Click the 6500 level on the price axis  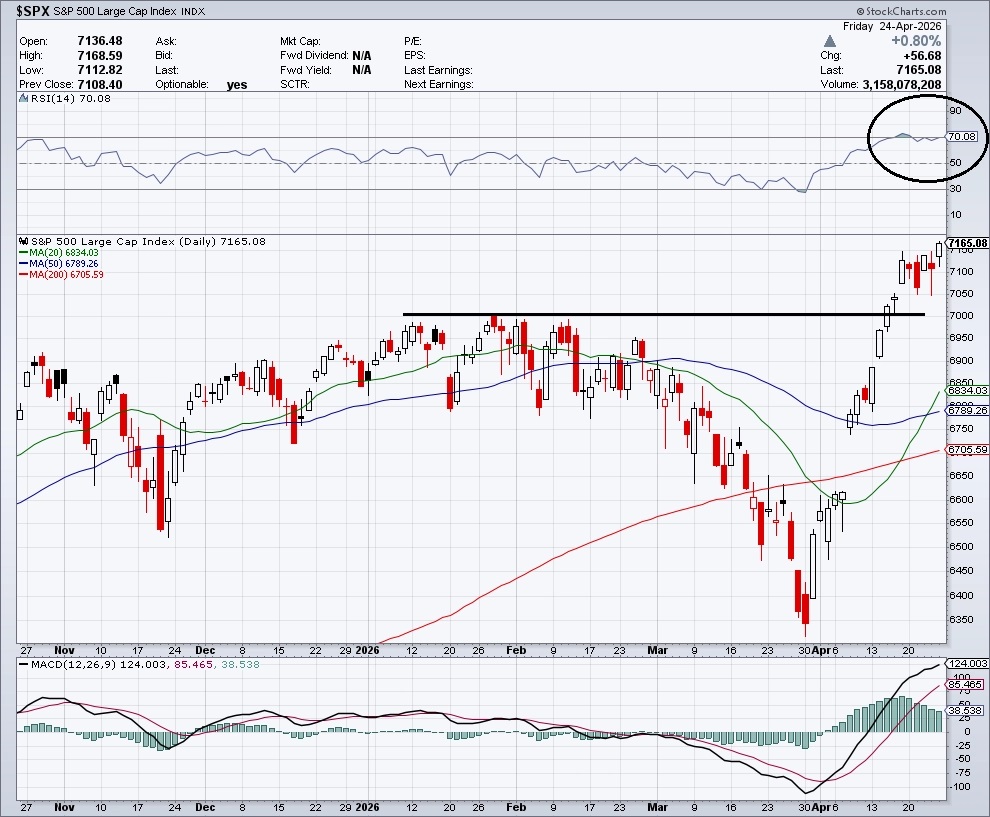(x=961, y=547)
